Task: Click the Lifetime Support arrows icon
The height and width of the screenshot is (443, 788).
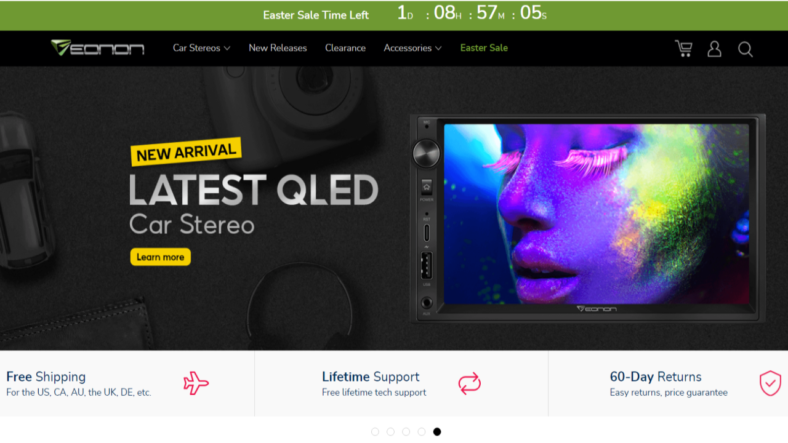Action: (469, 383)
